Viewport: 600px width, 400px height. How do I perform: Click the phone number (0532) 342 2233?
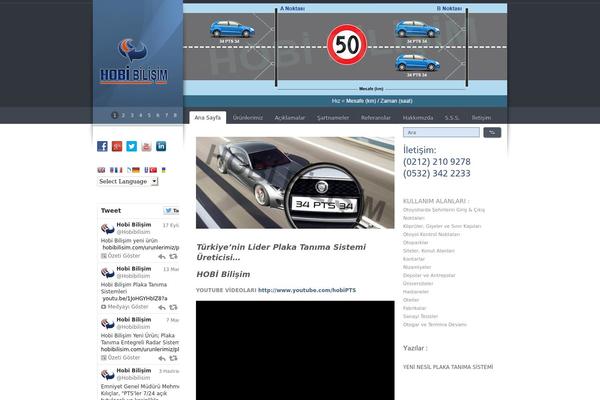pyautogui.click(x=437, y=174)
